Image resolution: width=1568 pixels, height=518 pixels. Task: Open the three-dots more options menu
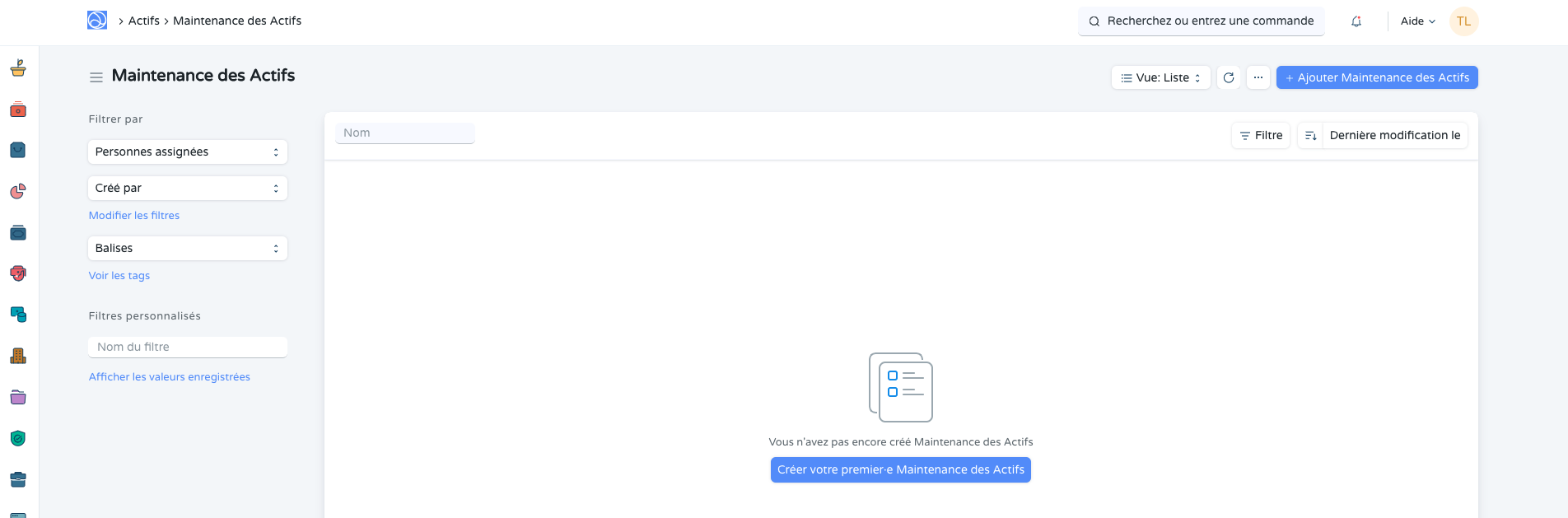(1258, 77)
